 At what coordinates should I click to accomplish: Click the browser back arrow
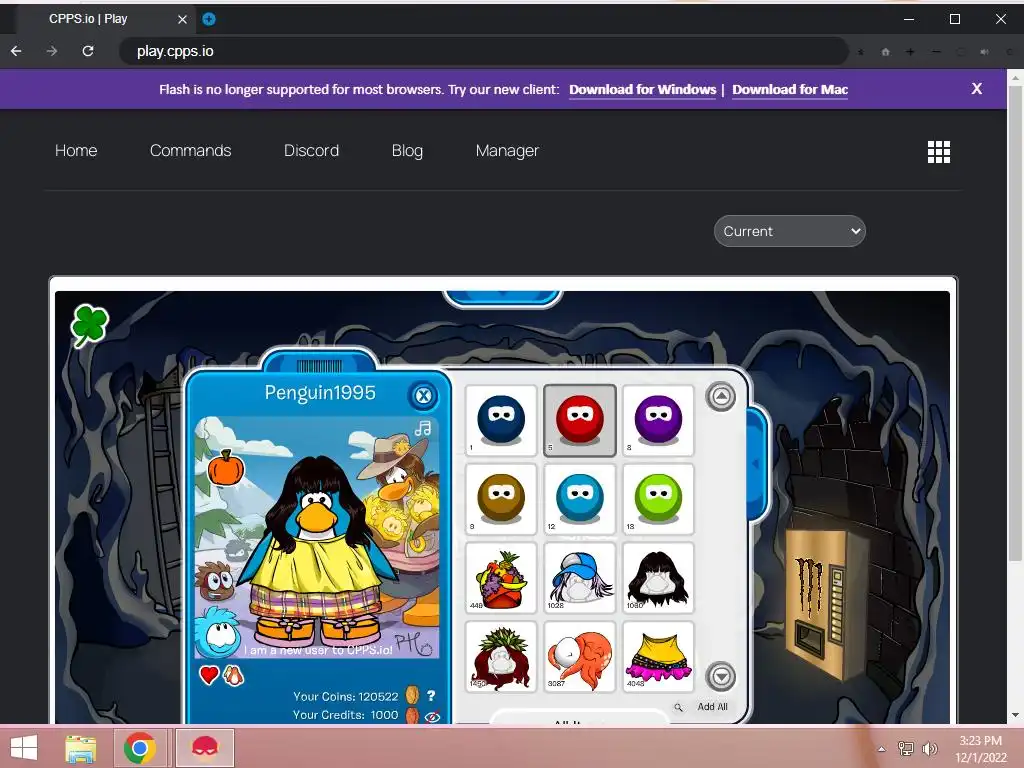click(x=16, y=51)
